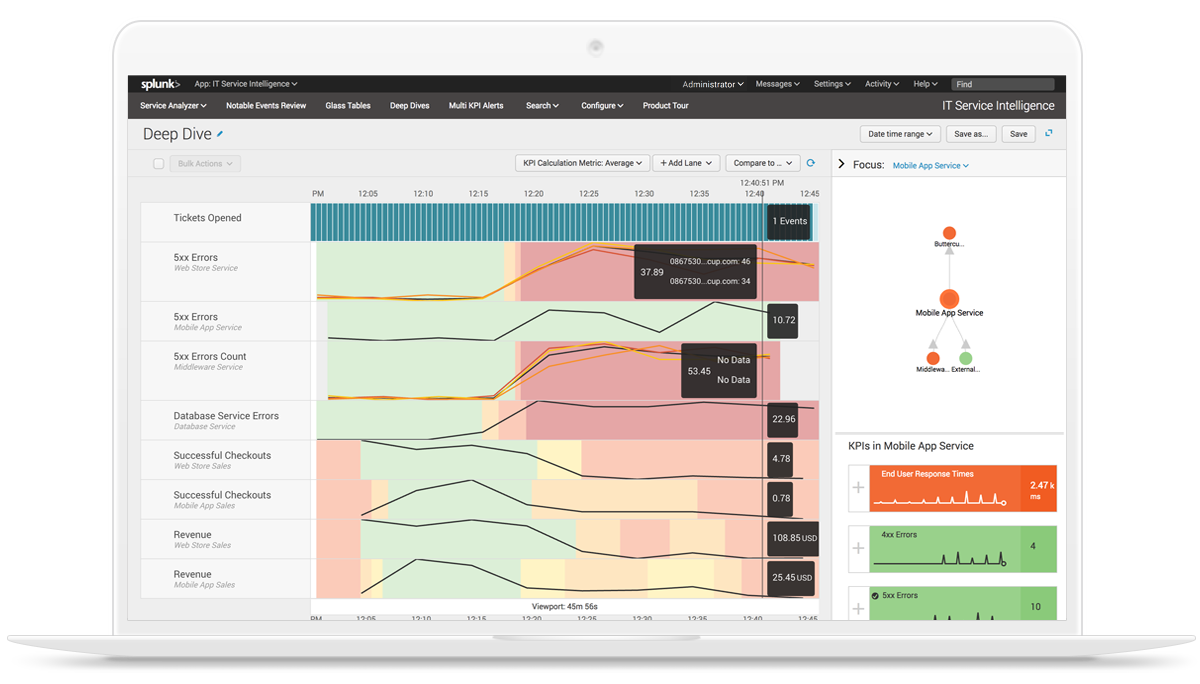Open the Date time range dropdown
The height and width of the screenshot is (684, 1200).
[x=899, y=133]
